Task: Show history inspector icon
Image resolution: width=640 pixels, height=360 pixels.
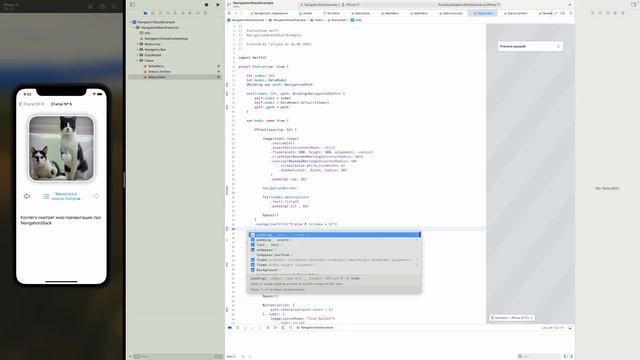Action: point(600,13)
